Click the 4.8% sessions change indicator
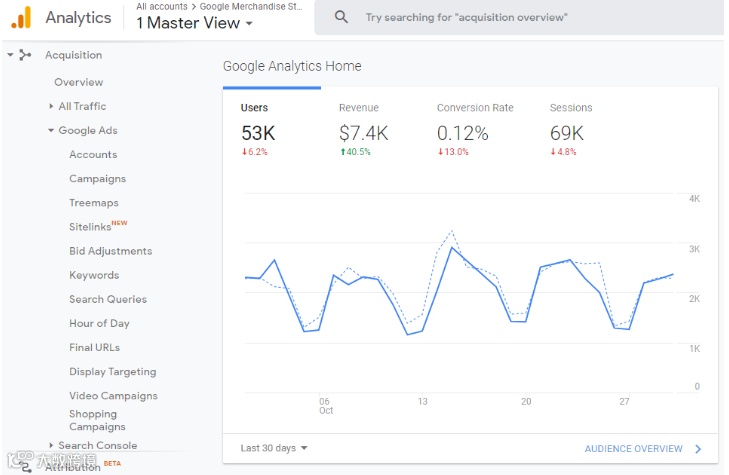 [563, 152]
